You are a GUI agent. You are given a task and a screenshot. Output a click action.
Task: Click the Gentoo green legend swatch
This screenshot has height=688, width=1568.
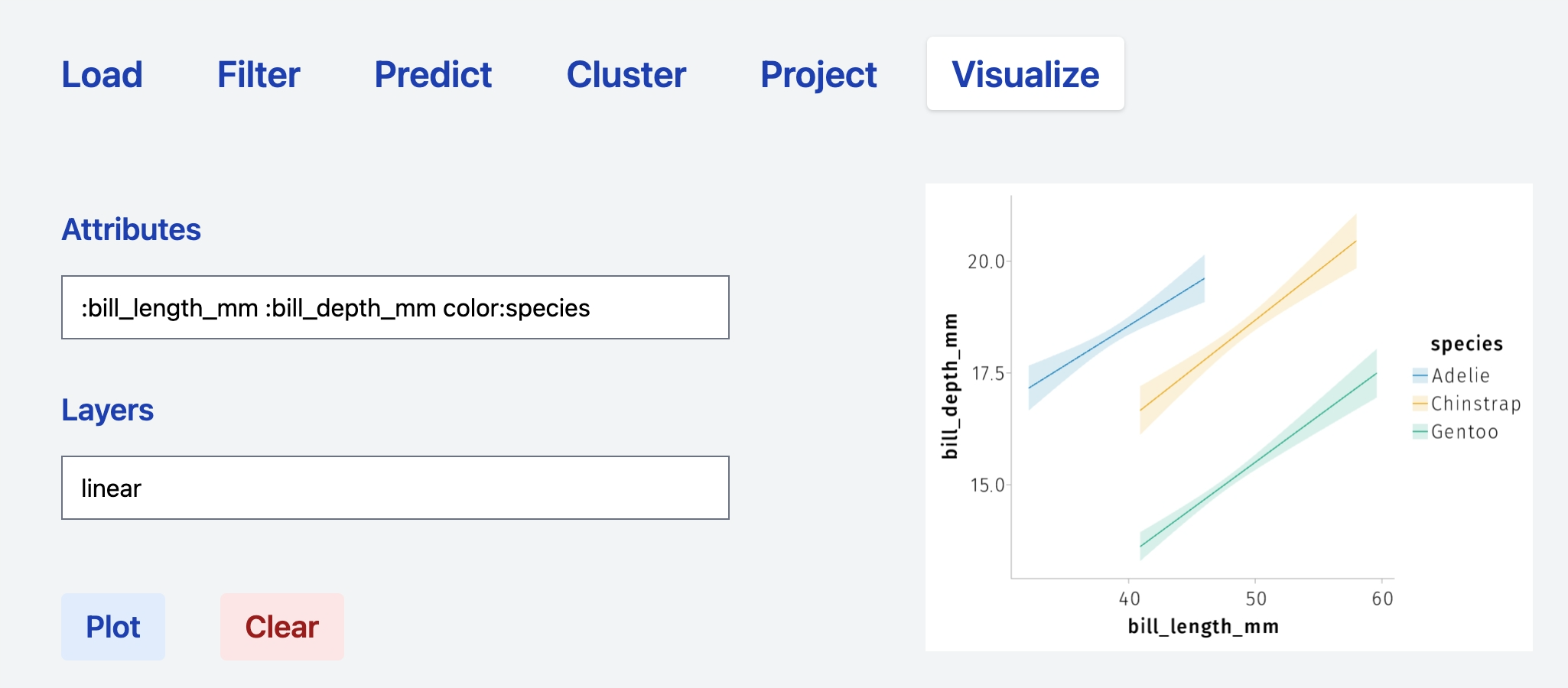1420,432
